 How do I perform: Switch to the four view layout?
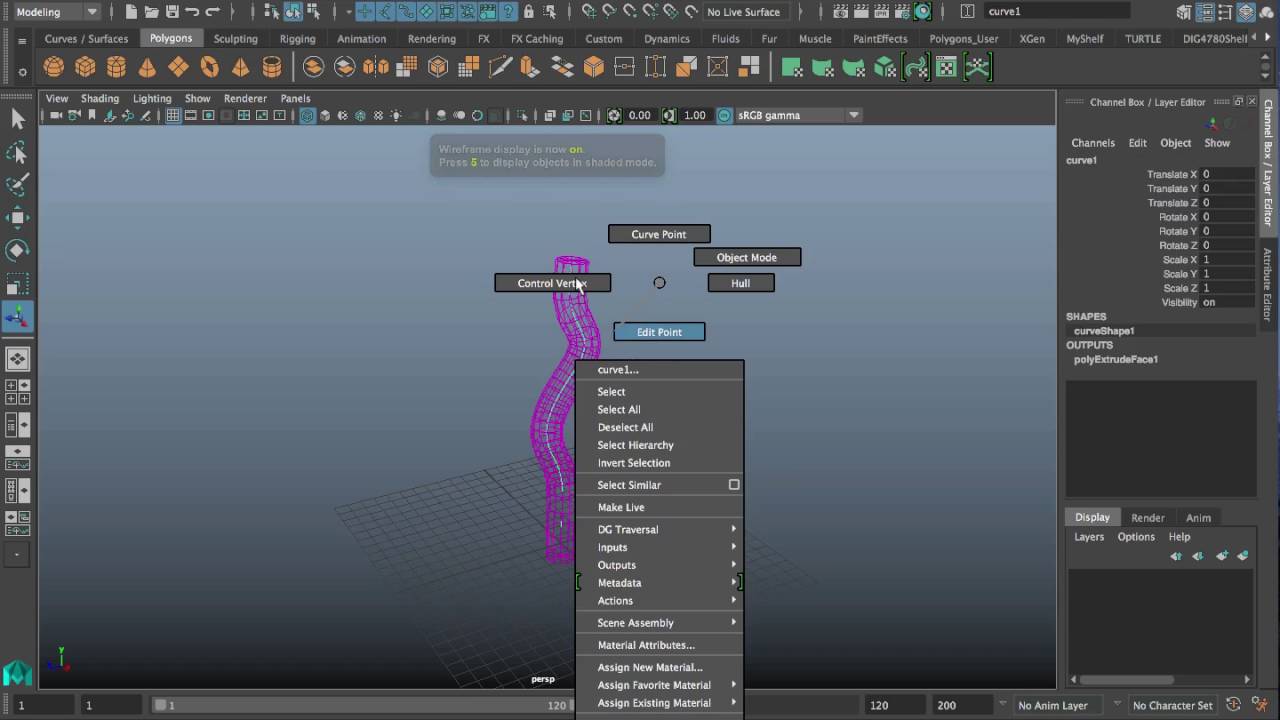(17, 392)
